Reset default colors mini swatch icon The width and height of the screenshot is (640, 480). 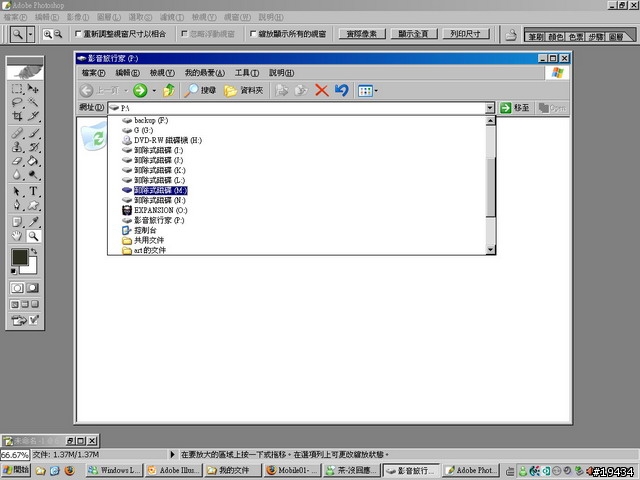click(13, 271)
